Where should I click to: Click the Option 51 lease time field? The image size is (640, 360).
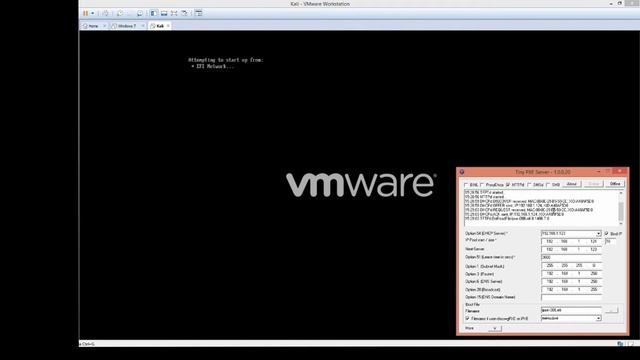click(x=571, y=258)
